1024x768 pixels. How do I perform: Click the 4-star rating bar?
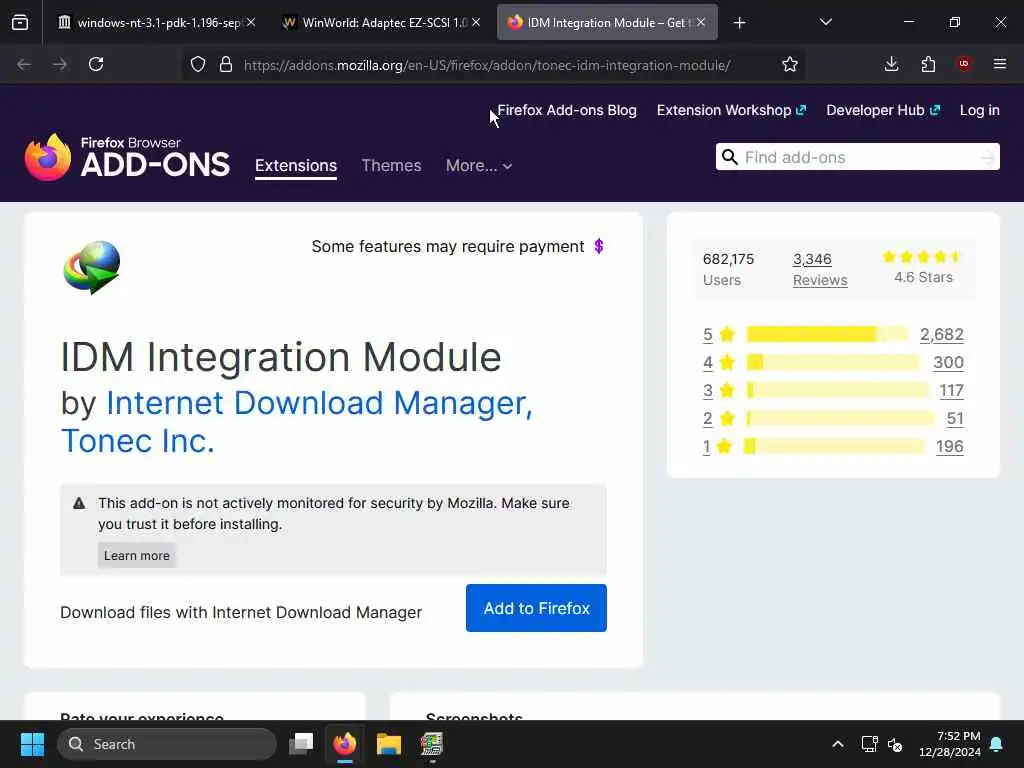click(834, 362)
